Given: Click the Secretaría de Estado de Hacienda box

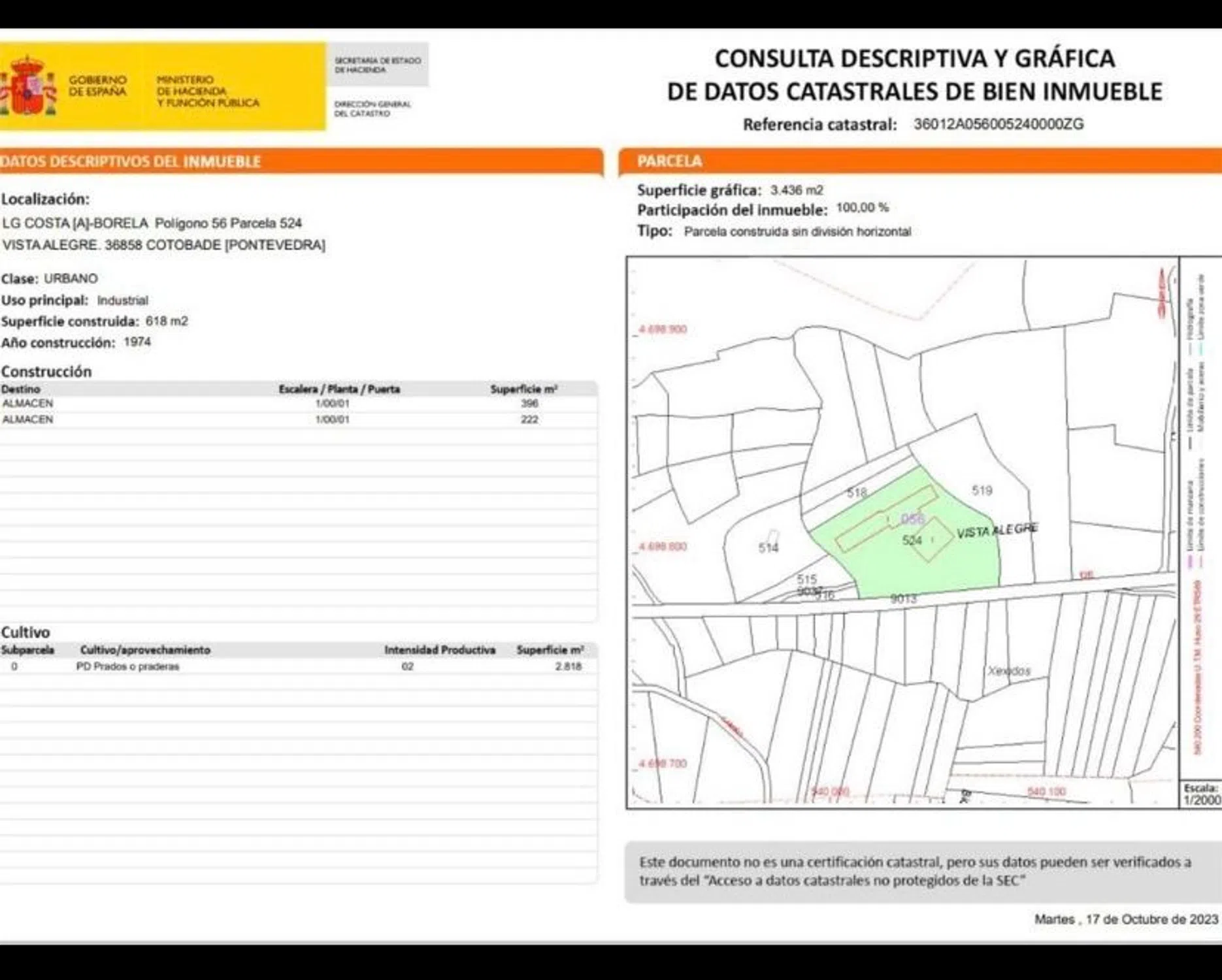Looking at the screenshot, I should coord(378,65).
